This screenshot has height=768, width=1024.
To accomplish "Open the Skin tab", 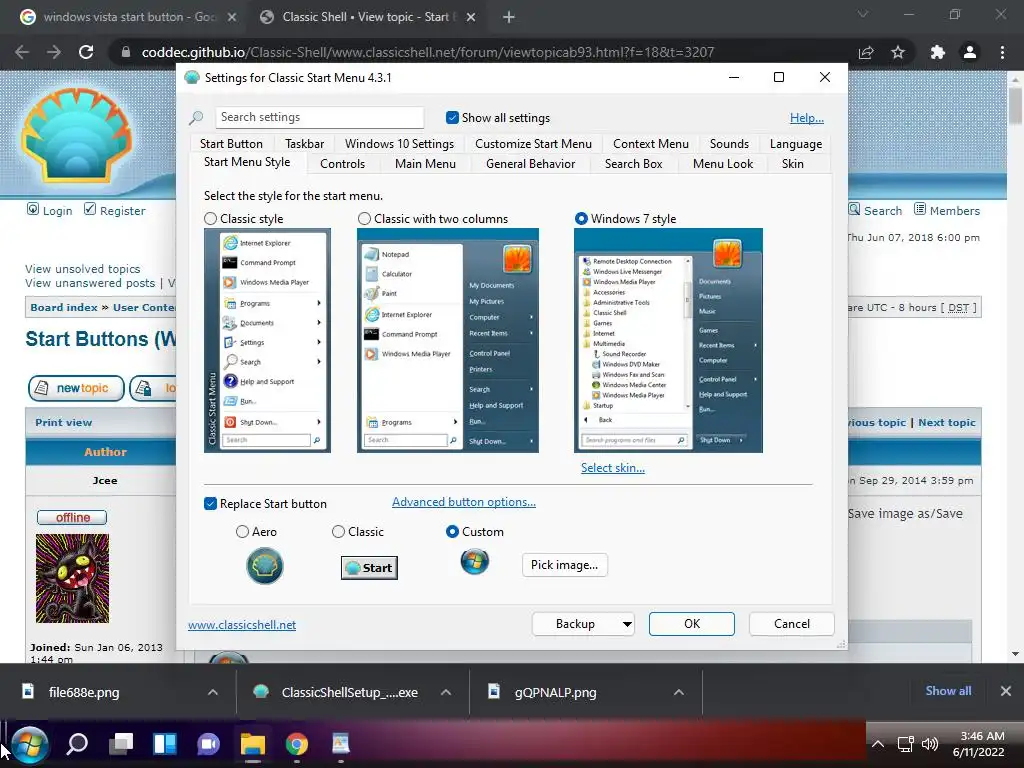I will click(793, 164).
